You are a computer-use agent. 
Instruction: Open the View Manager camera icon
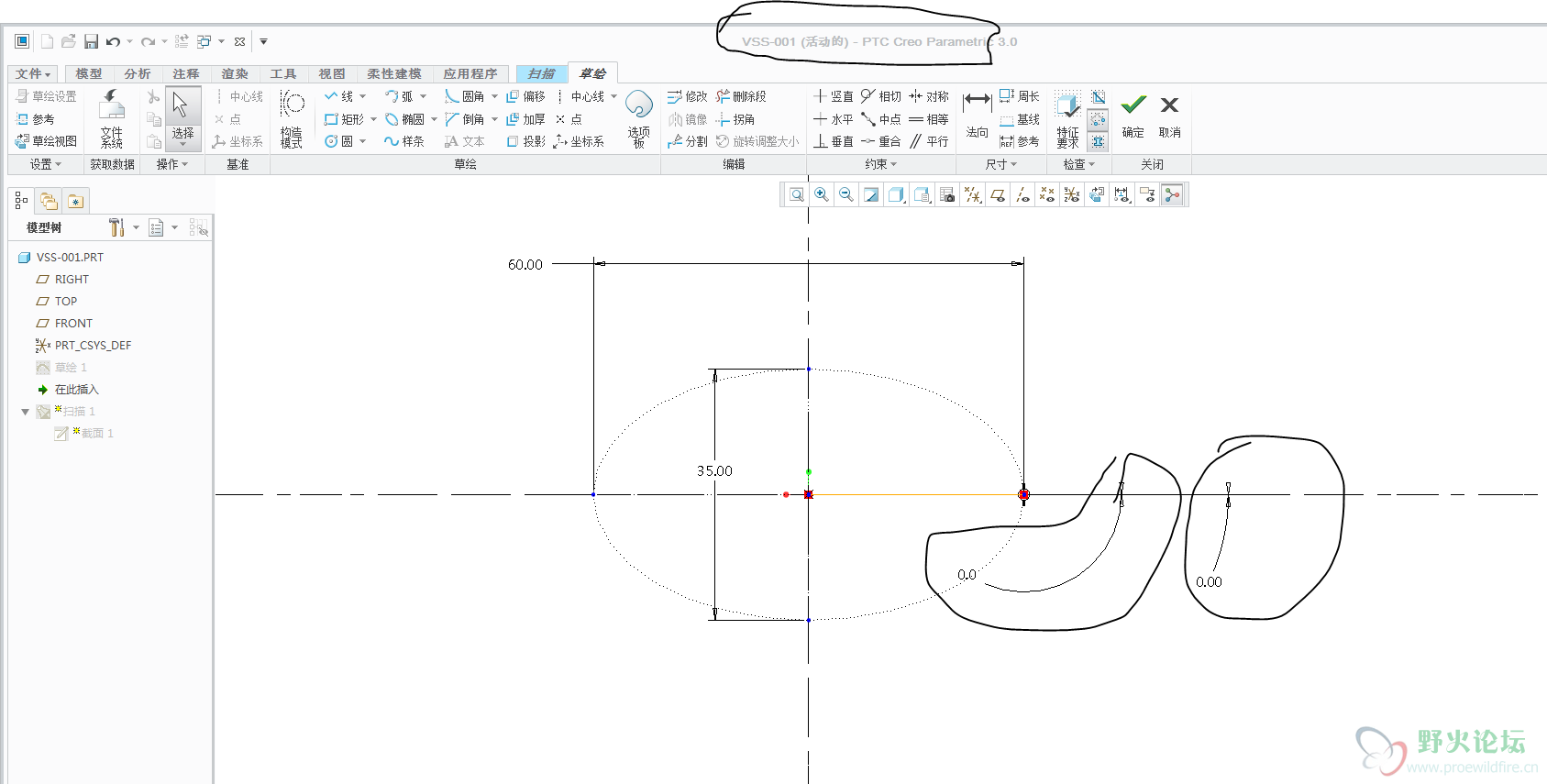(x=947, y=194)
